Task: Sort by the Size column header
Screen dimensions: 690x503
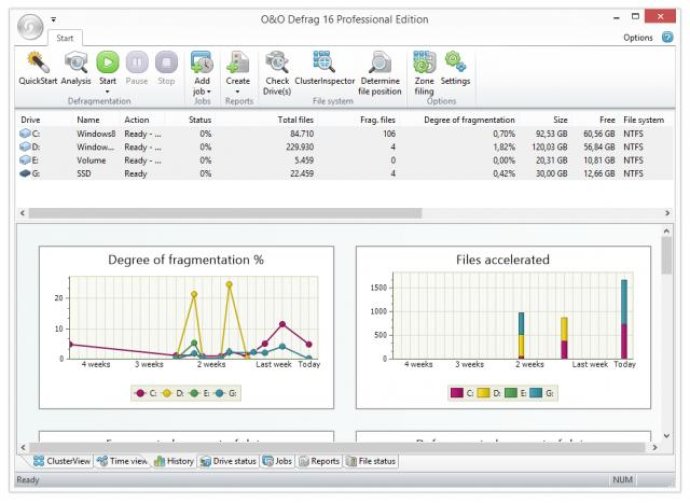Action: 560,120
